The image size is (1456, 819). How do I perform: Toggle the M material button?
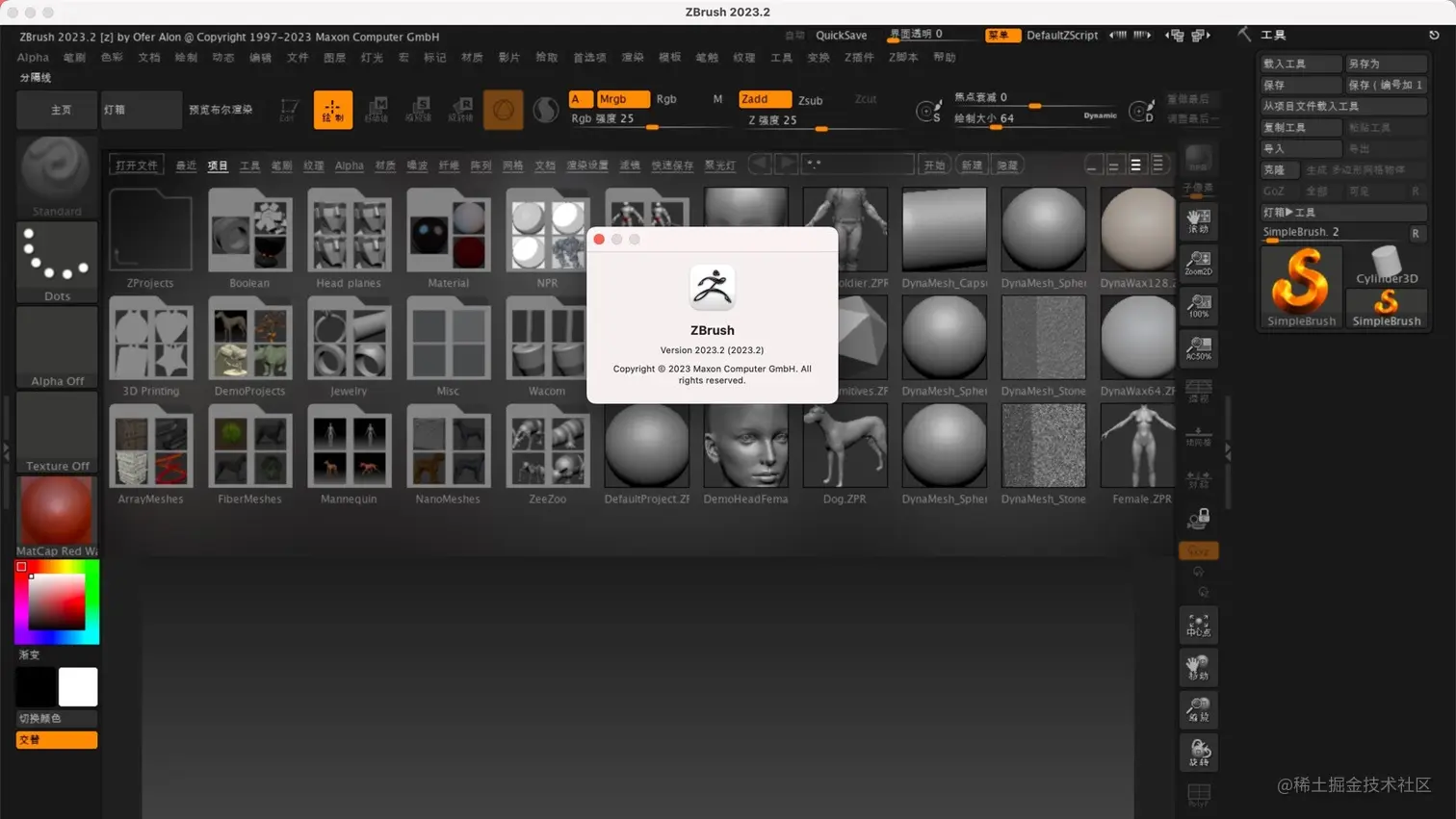click(x=717, y=99)
